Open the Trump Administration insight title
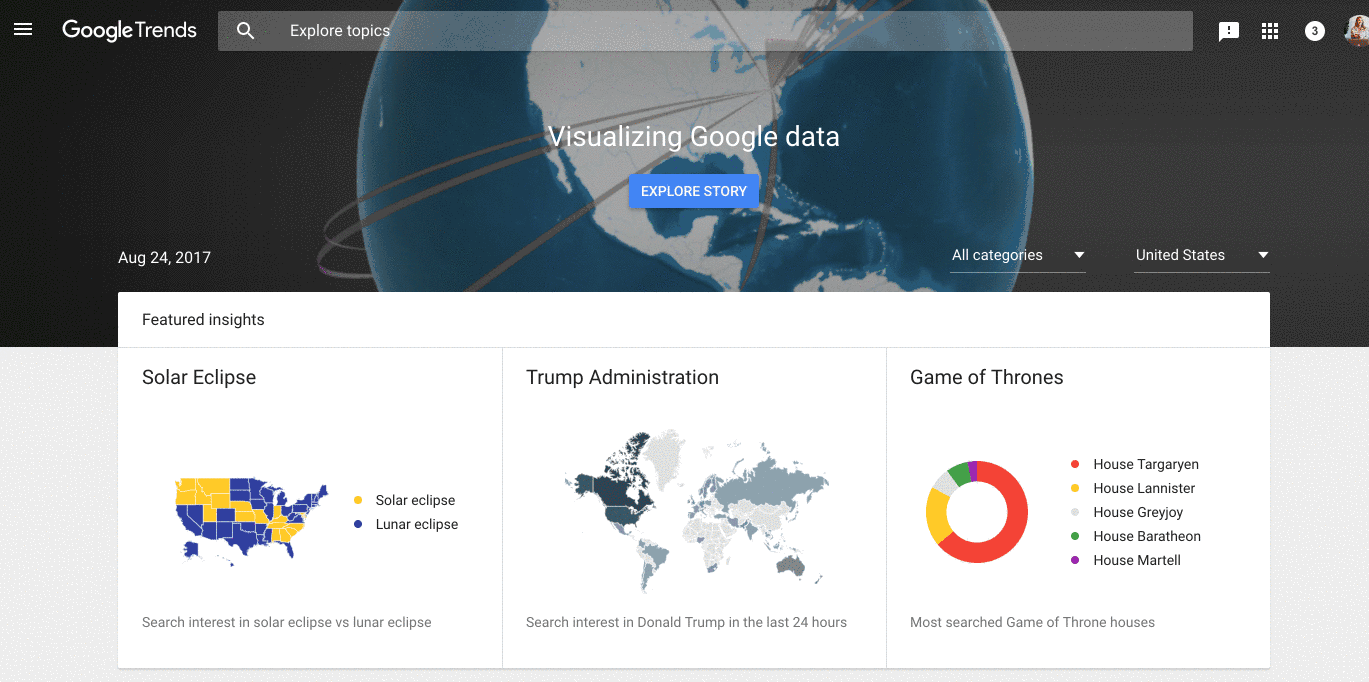The image size is (1369, 682). (x=622, y=377)
